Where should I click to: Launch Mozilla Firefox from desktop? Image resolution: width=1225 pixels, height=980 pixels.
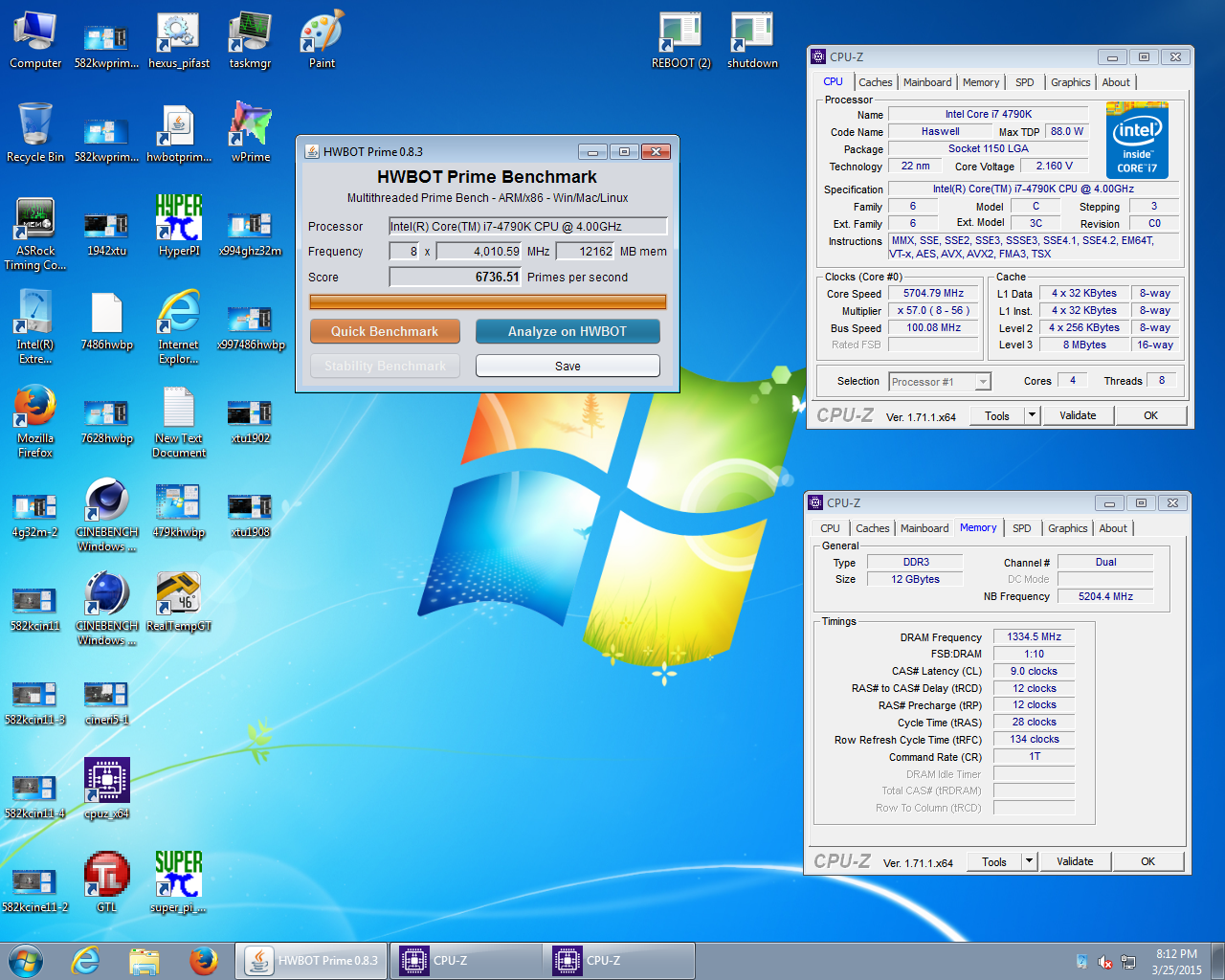[35, 421]
